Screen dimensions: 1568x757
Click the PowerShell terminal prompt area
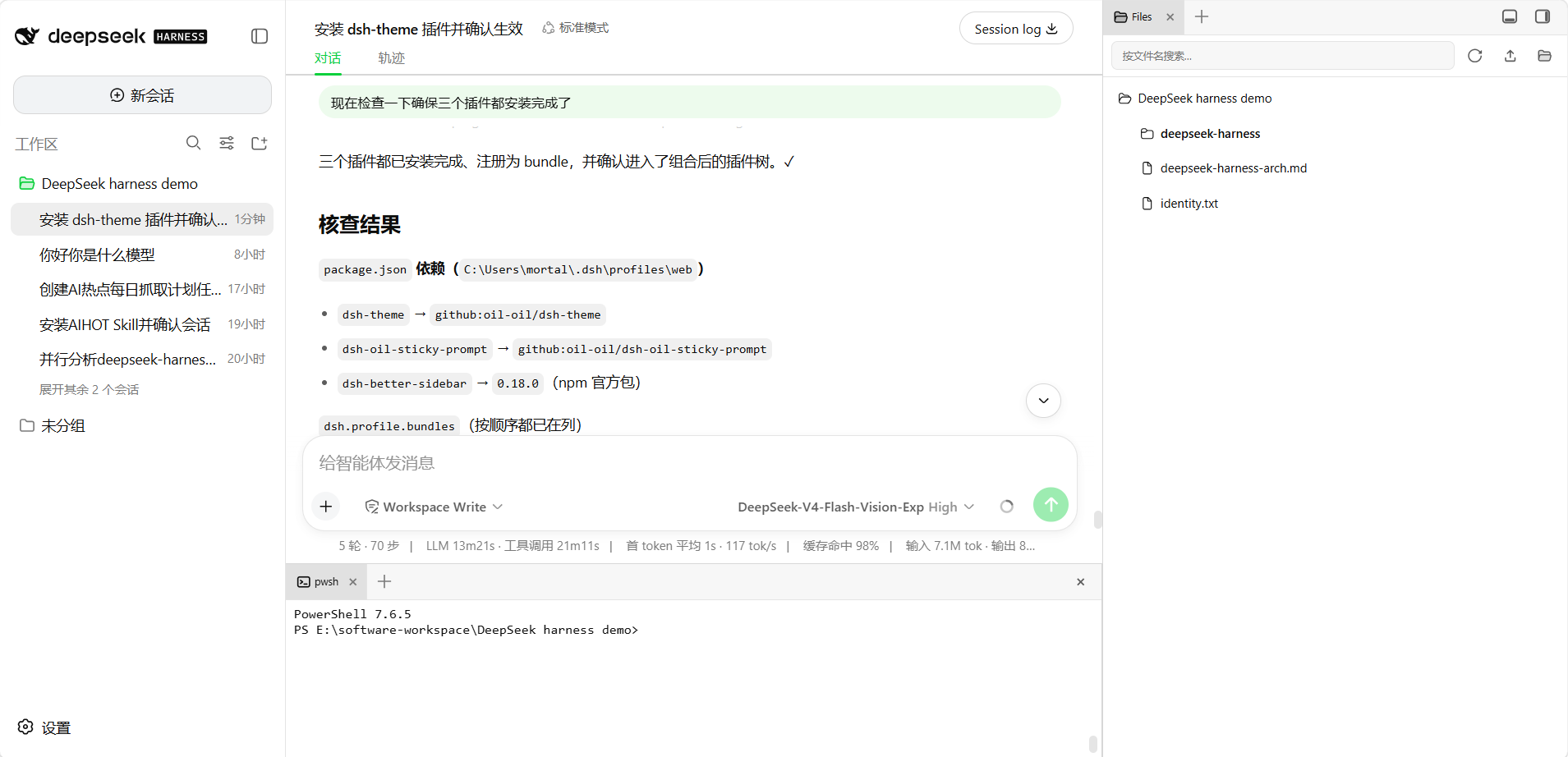pyautogui.click(x=466, y=630)
